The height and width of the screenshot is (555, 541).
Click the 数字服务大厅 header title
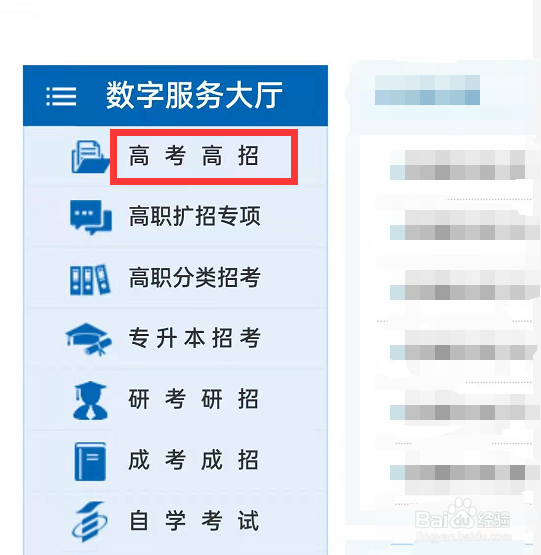pos(194,95)
